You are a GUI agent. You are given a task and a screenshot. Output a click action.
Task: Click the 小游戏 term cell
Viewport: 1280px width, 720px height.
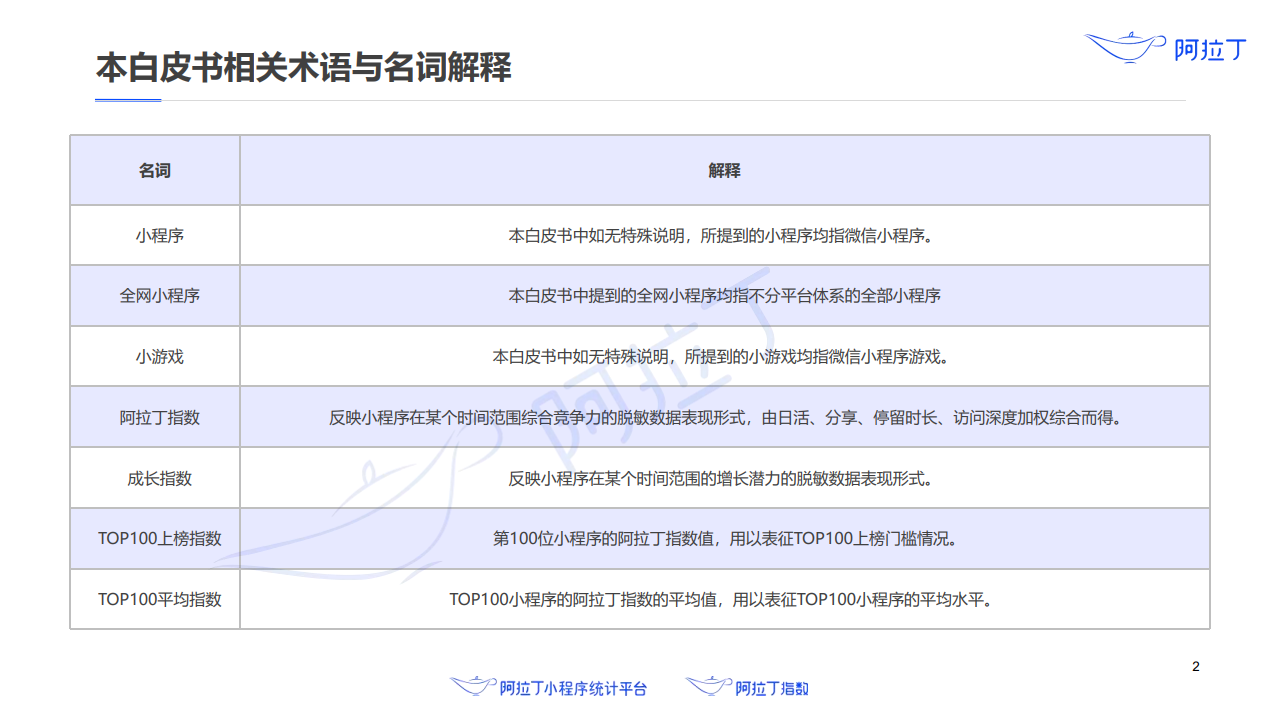point(159,357)
